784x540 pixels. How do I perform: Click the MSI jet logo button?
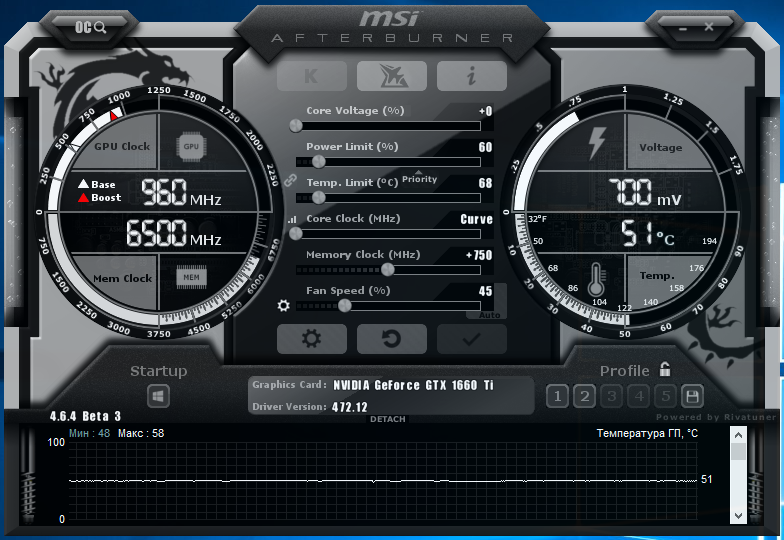[x=392, y=76]
